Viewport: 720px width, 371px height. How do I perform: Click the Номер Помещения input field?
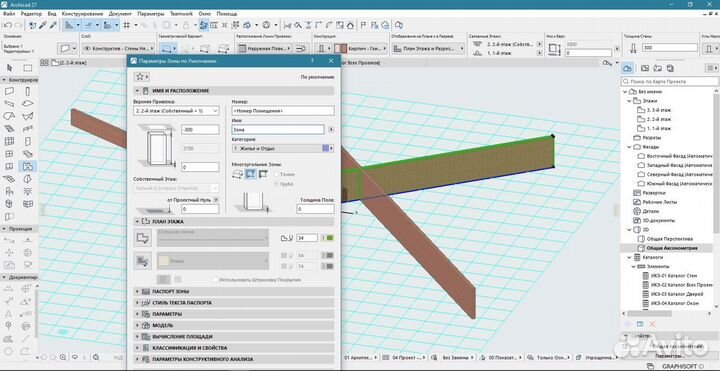pyautogui.click(x=283, y=111)
